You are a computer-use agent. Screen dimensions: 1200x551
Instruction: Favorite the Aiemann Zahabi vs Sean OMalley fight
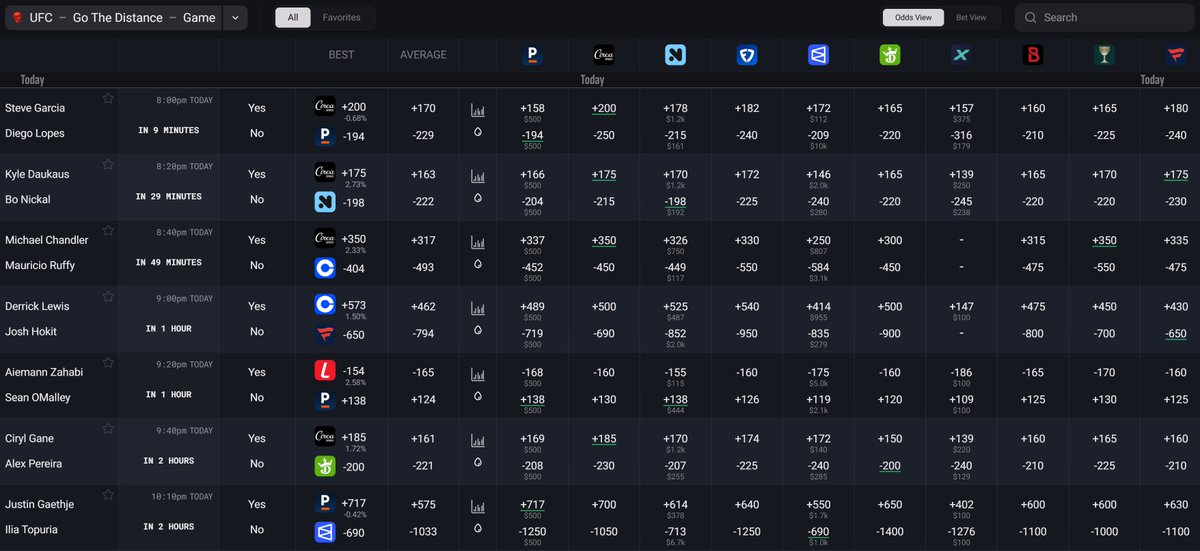(108, 362)
